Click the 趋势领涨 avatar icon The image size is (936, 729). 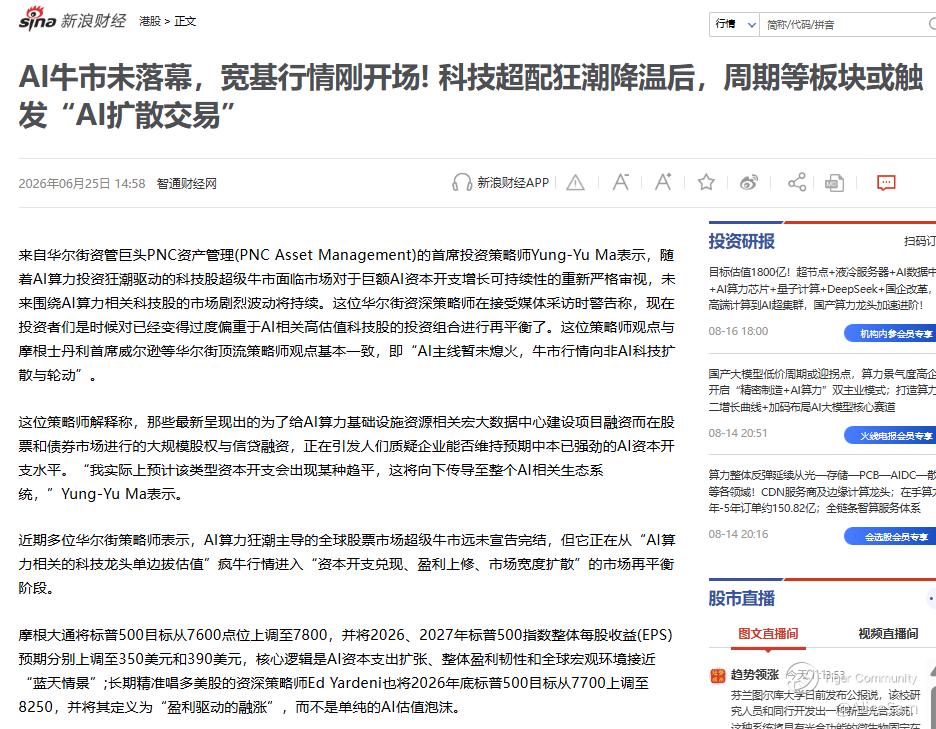[x=717, y=675]
